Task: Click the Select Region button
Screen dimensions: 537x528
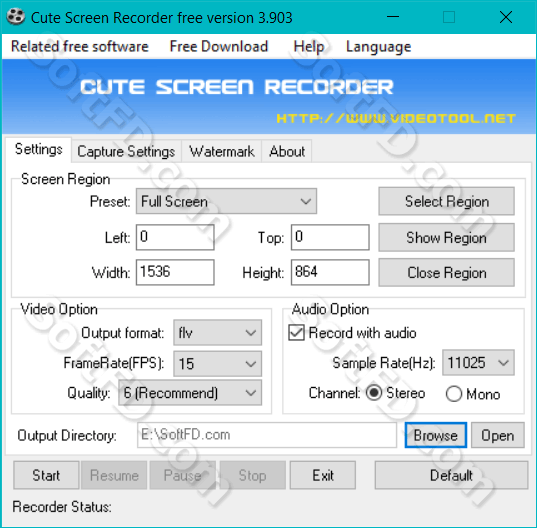Action: click(447, 201)
